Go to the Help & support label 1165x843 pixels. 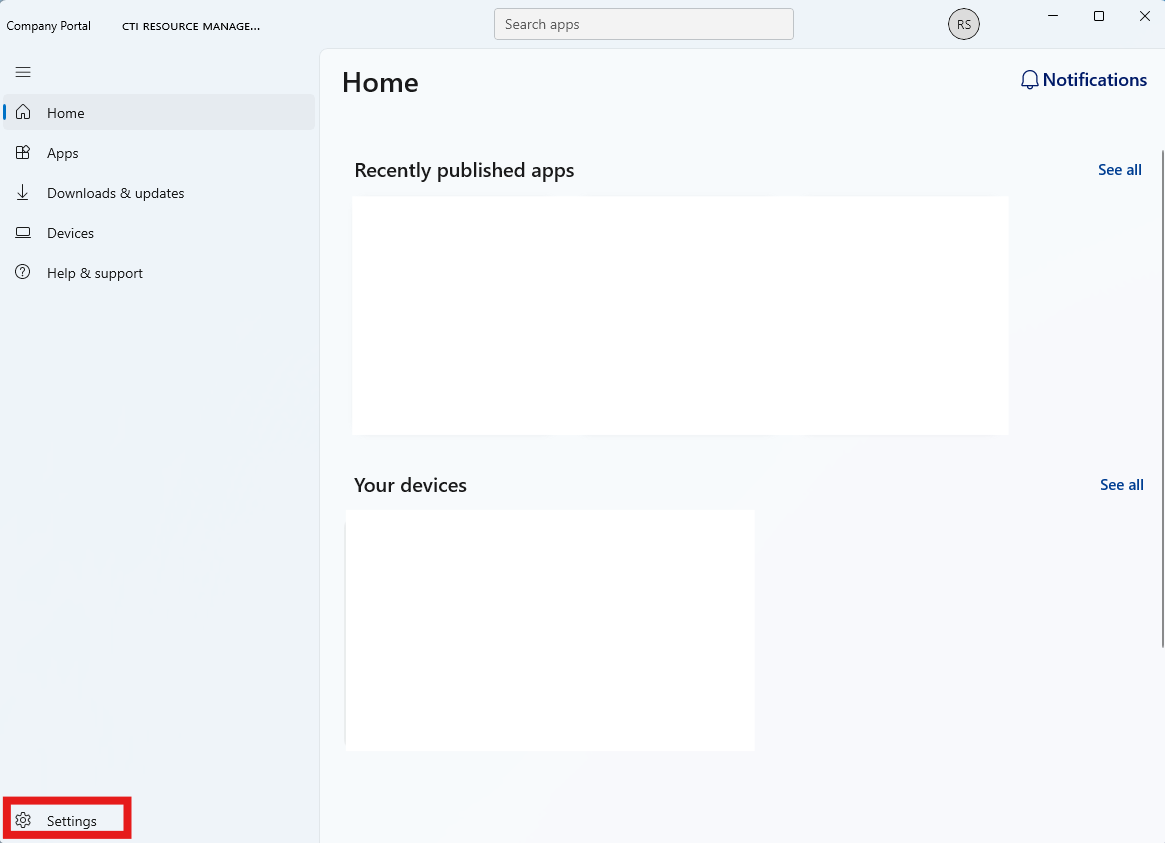point(95,273)
